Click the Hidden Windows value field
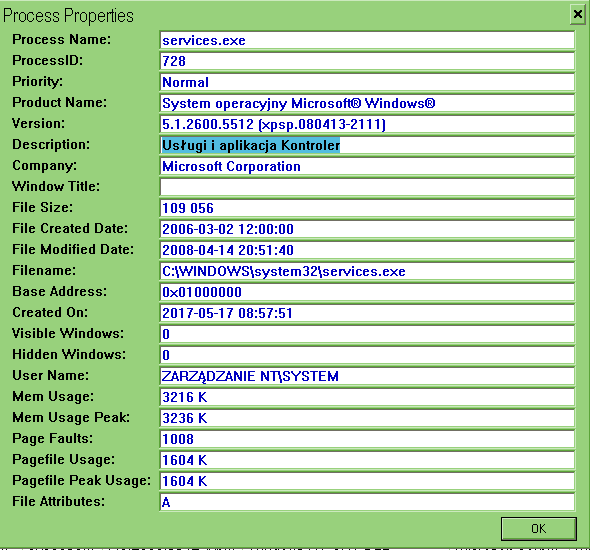The image size is (590, 550). pyautogui.click(x=367, y=355)
